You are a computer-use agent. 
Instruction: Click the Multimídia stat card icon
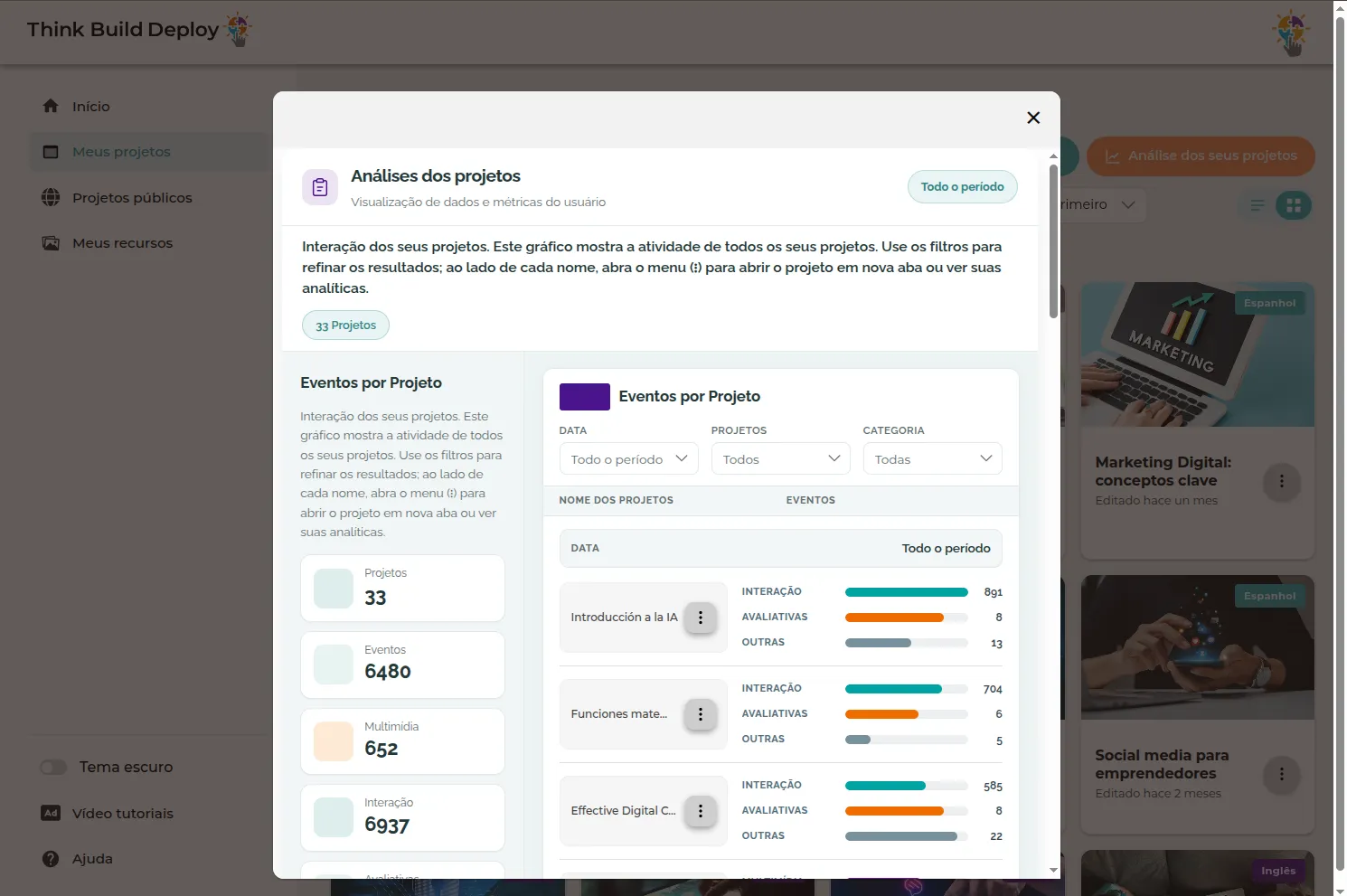334,741
